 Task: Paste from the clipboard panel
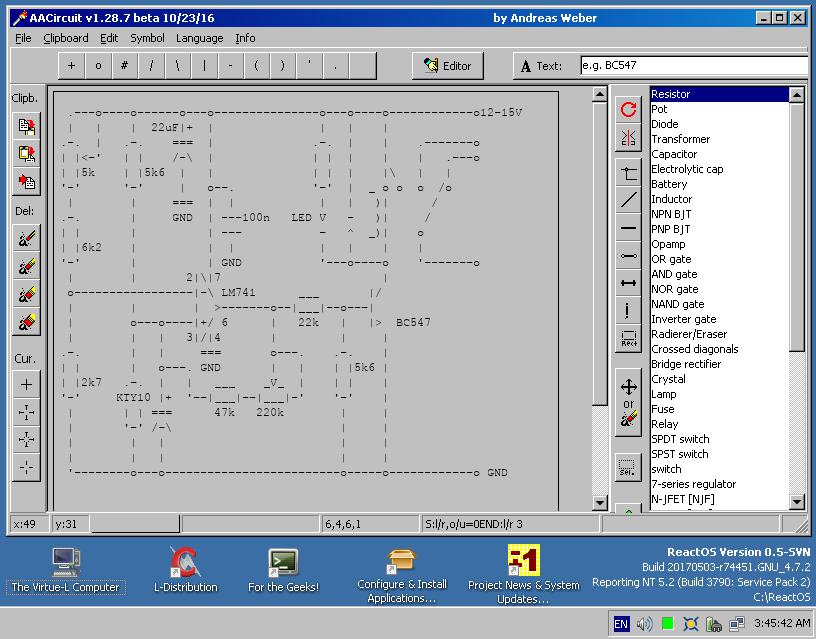tap(26, 183)
